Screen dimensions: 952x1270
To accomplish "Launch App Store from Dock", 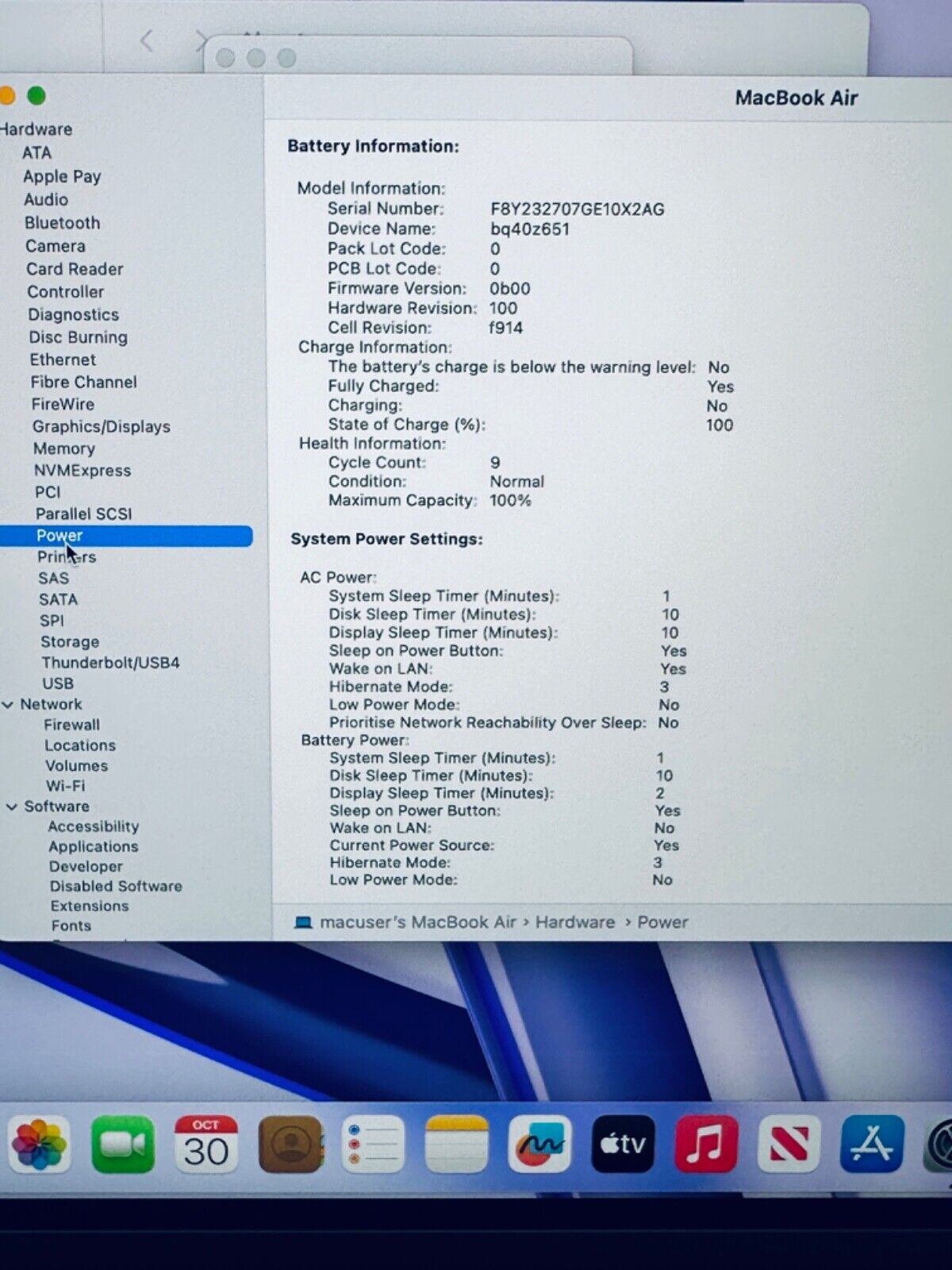I will click(x=872, y=1144).
